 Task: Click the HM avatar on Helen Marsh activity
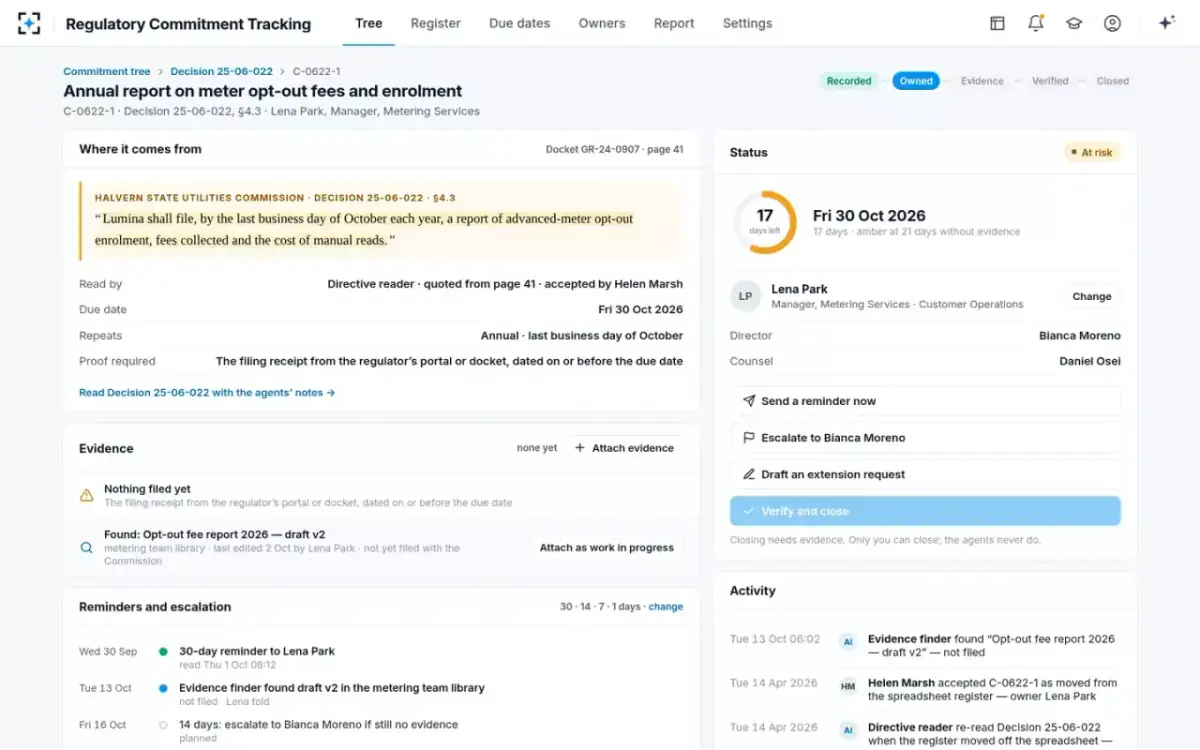(848, 685)
